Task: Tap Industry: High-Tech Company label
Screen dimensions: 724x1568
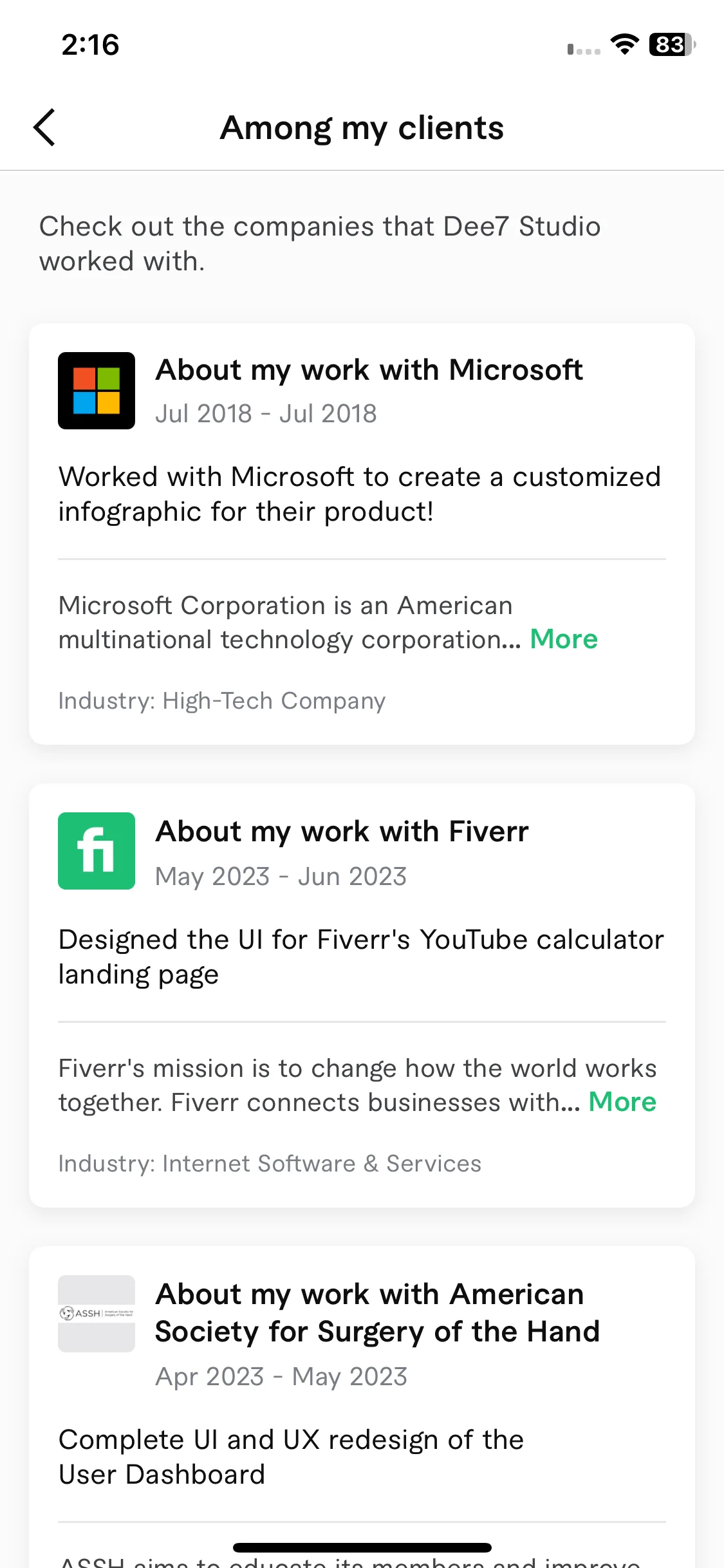Action: click(222, 701)
